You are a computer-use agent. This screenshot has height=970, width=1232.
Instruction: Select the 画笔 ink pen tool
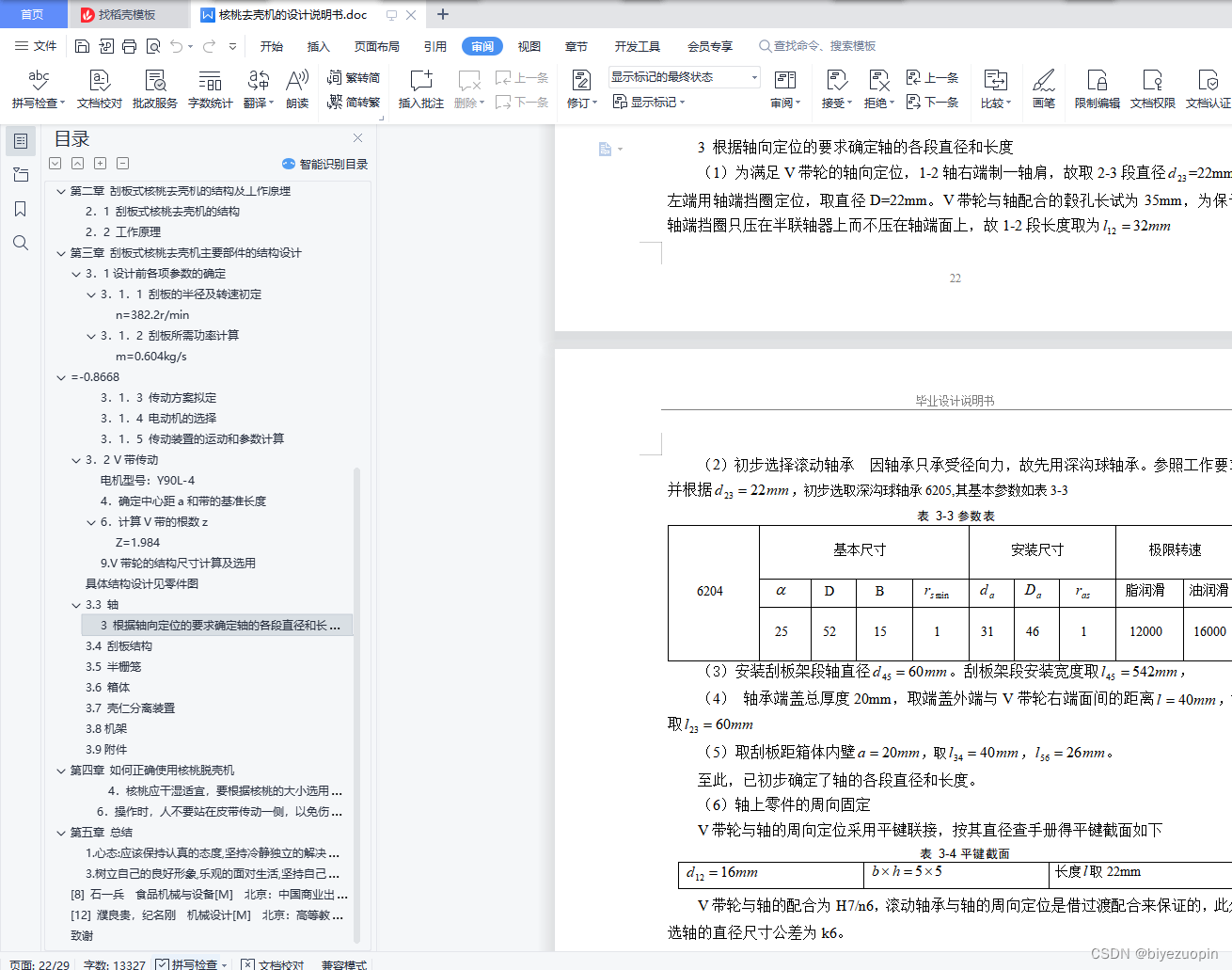pyautogui.click(x=1044, y=89)
